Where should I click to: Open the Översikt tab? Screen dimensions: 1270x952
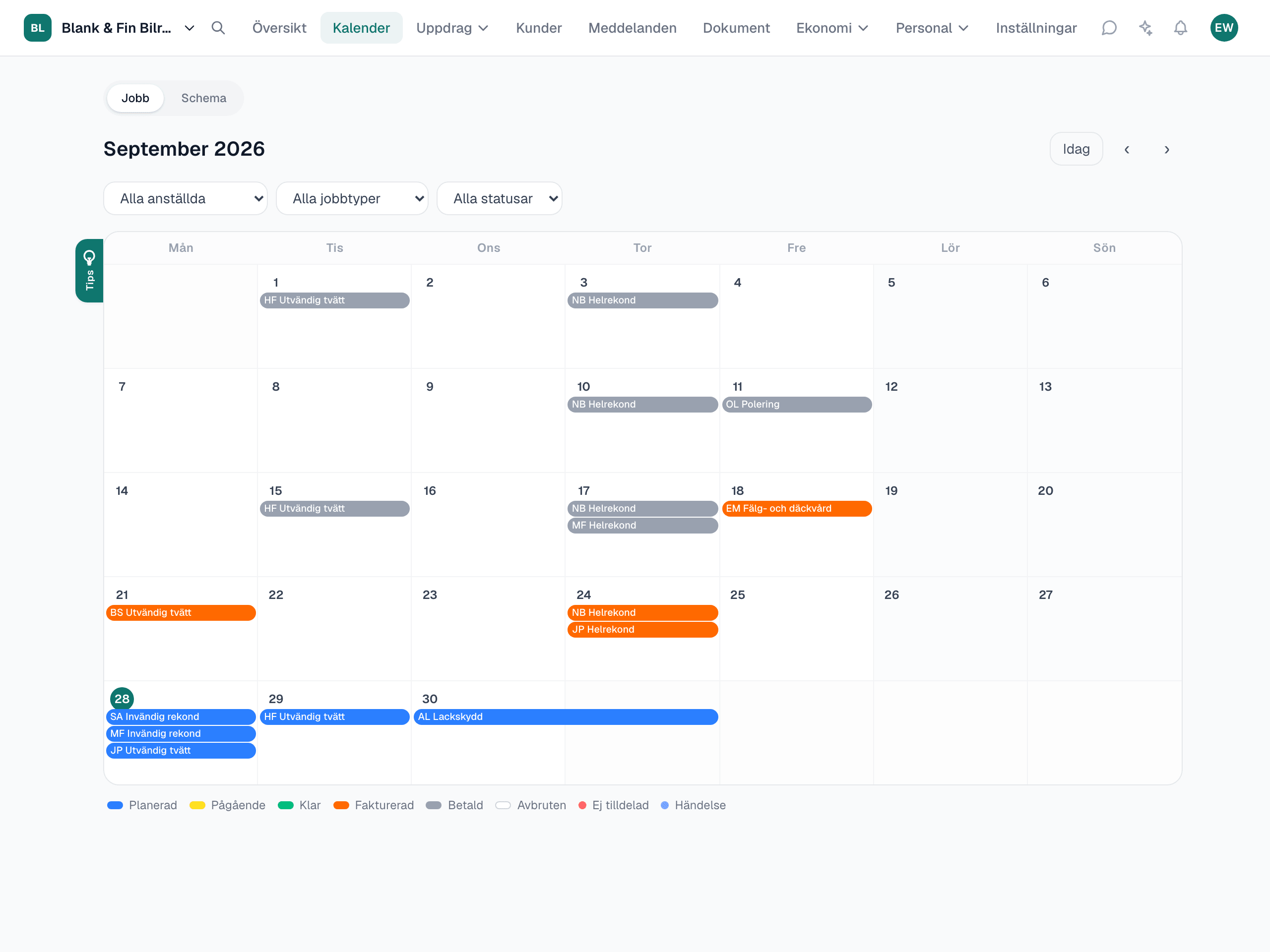[280, 28]
